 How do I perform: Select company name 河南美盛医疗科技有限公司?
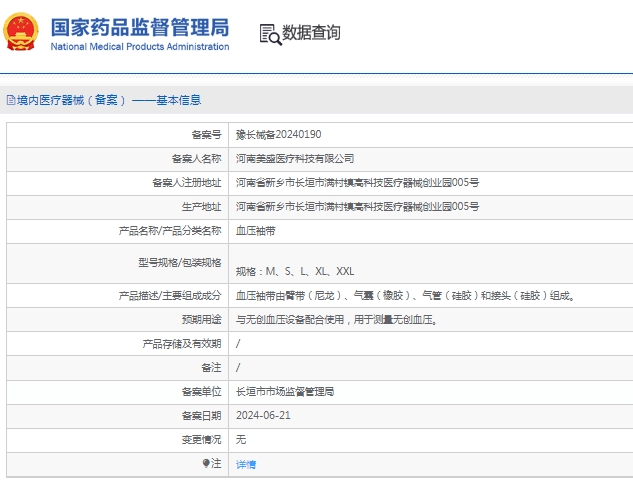tap(295, 159)
